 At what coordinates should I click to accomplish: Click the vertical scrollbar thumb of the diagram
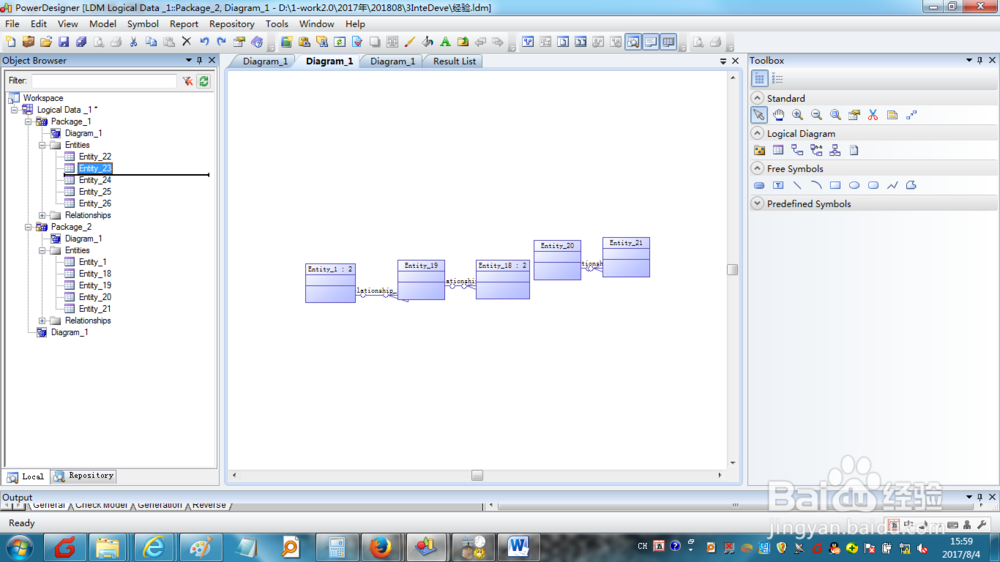732,270
